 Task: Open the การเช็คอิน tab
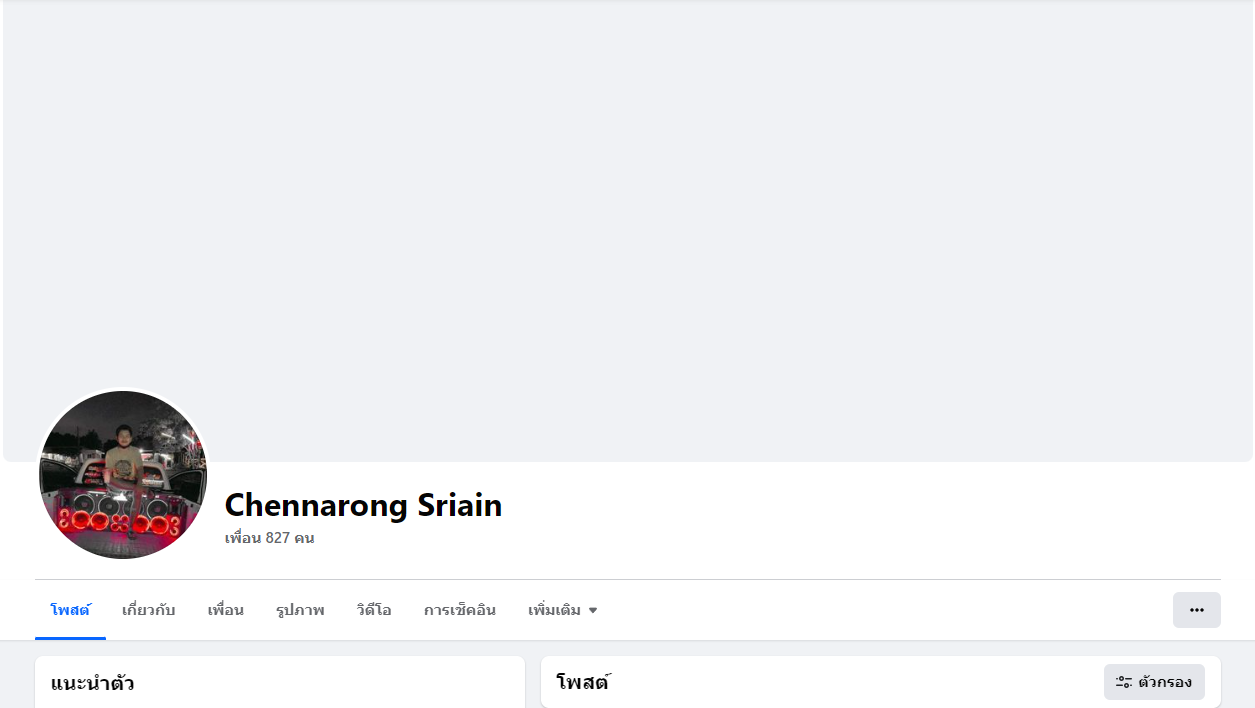459,610
